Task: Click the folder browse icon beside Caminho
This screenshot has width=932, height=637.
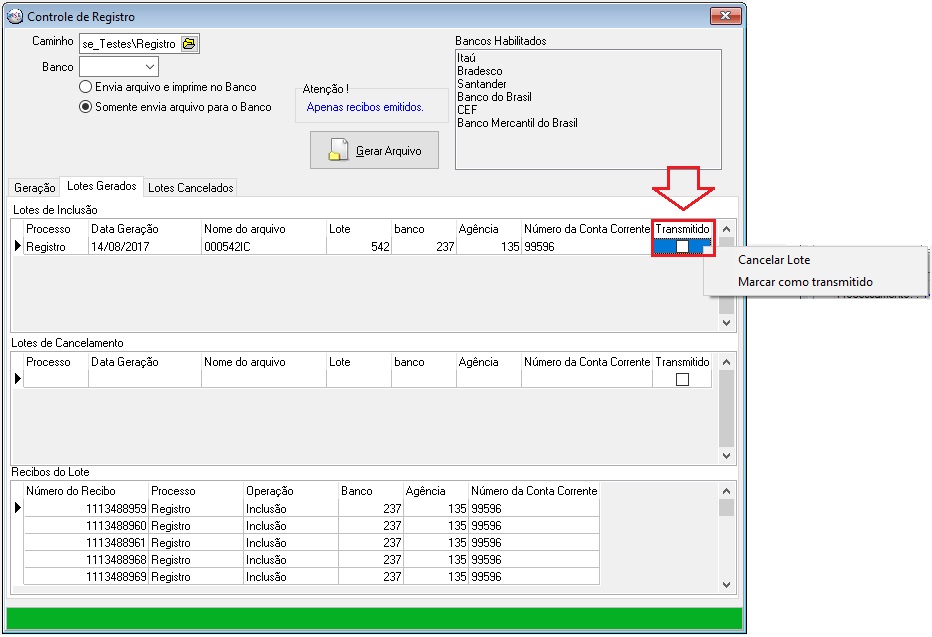Action: pos(189,43)
